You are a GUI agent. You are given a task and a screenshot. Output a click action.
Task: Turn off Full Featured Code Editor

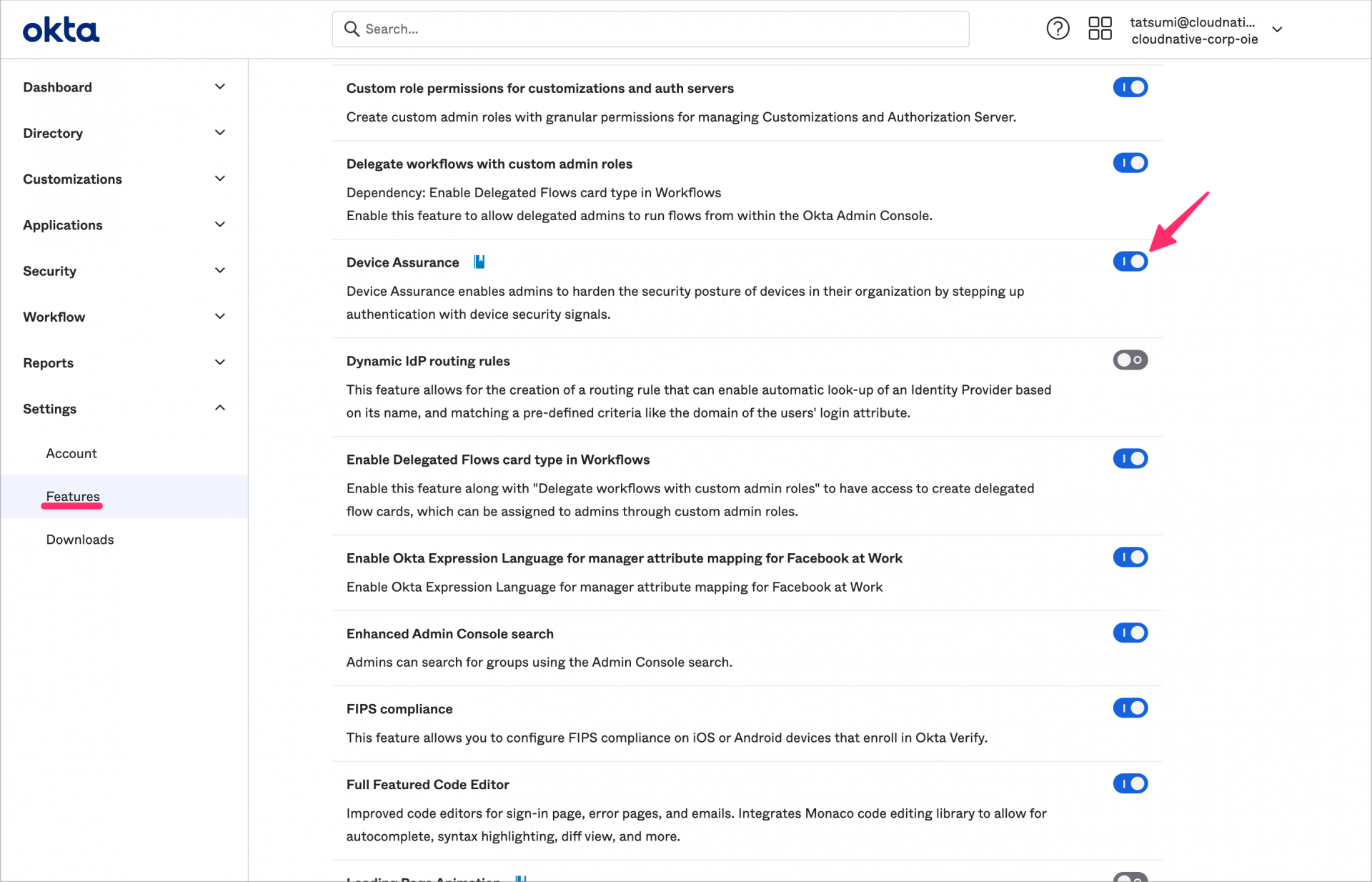[x=1130, y=783]
